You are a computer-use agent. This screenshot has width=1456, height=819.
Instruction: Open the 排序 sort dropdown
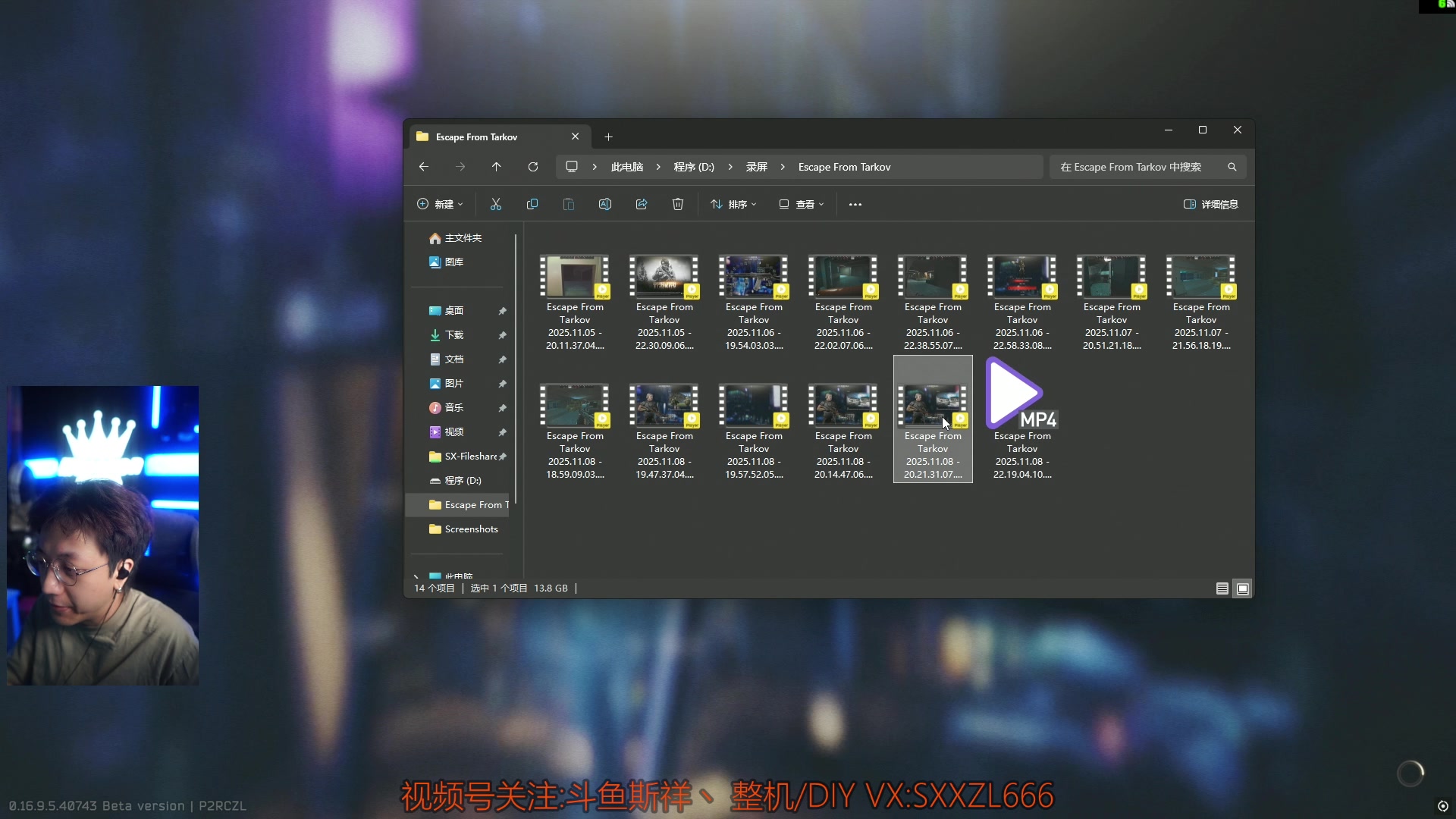coord(733,204)
